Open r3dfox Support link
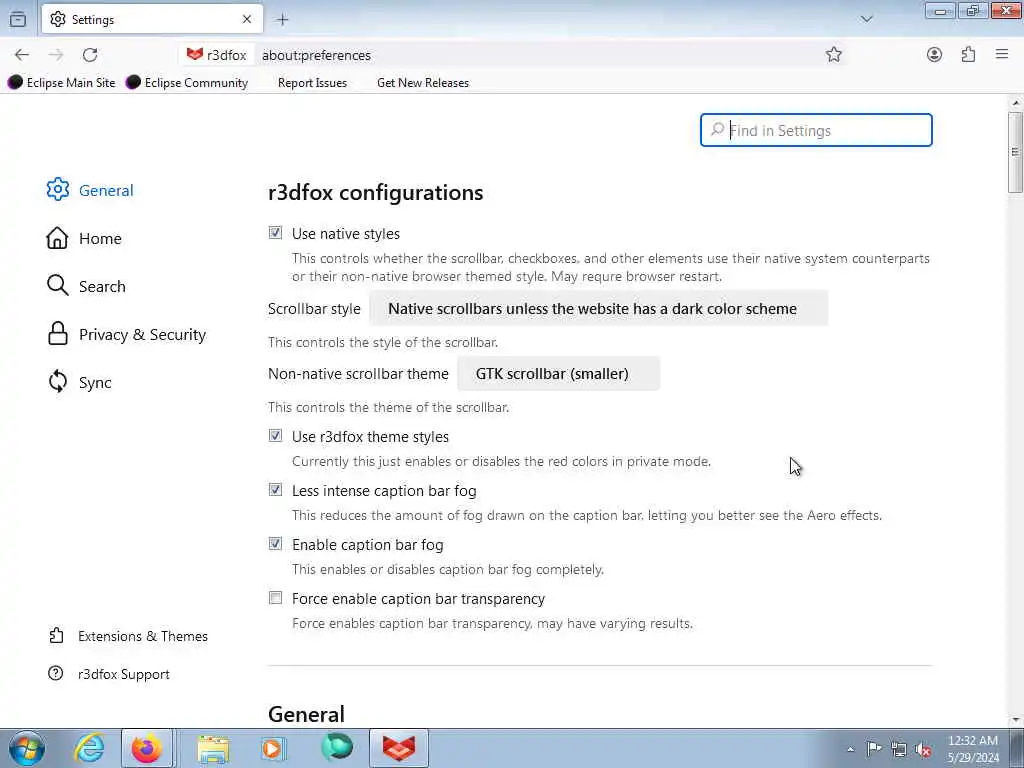This screenshot has width=1024, height=768. [109, 674]
